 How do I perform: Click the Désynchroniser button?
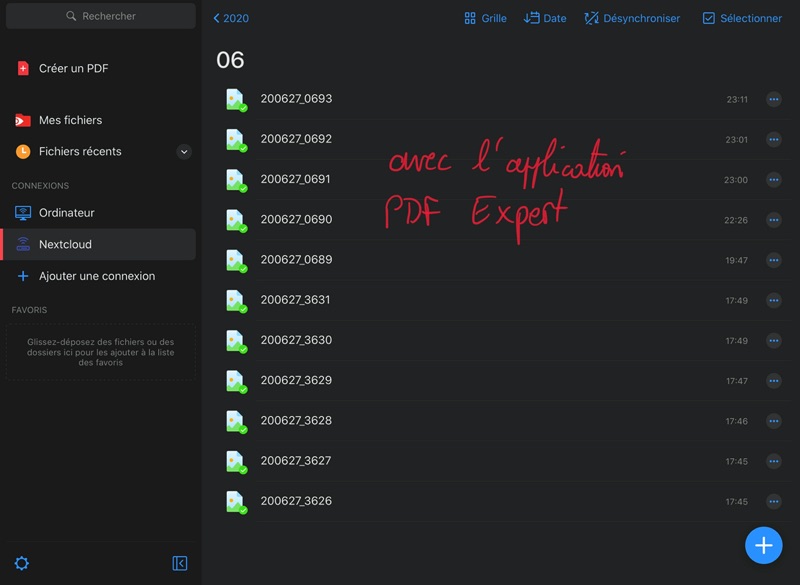(632, 18)
